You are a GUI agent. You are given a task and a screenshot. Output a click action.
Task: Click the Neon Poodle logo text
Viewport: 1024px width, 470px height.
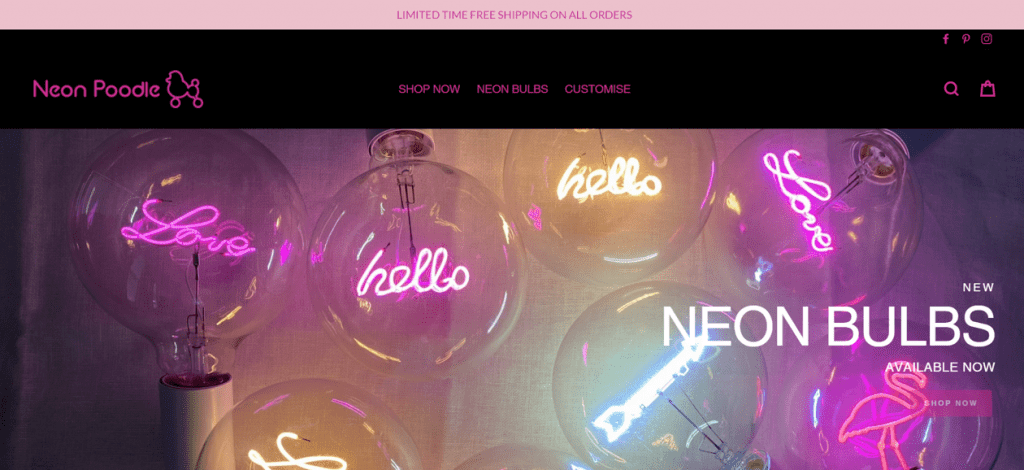pos(97,89)
